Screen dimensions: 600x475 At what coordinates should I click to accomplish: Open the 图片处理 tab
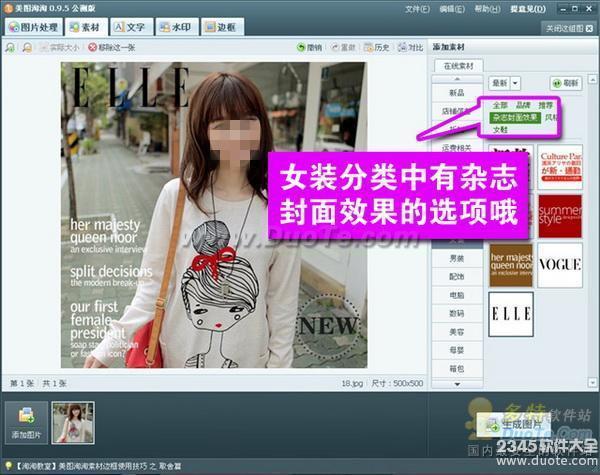tap(33, 27)
